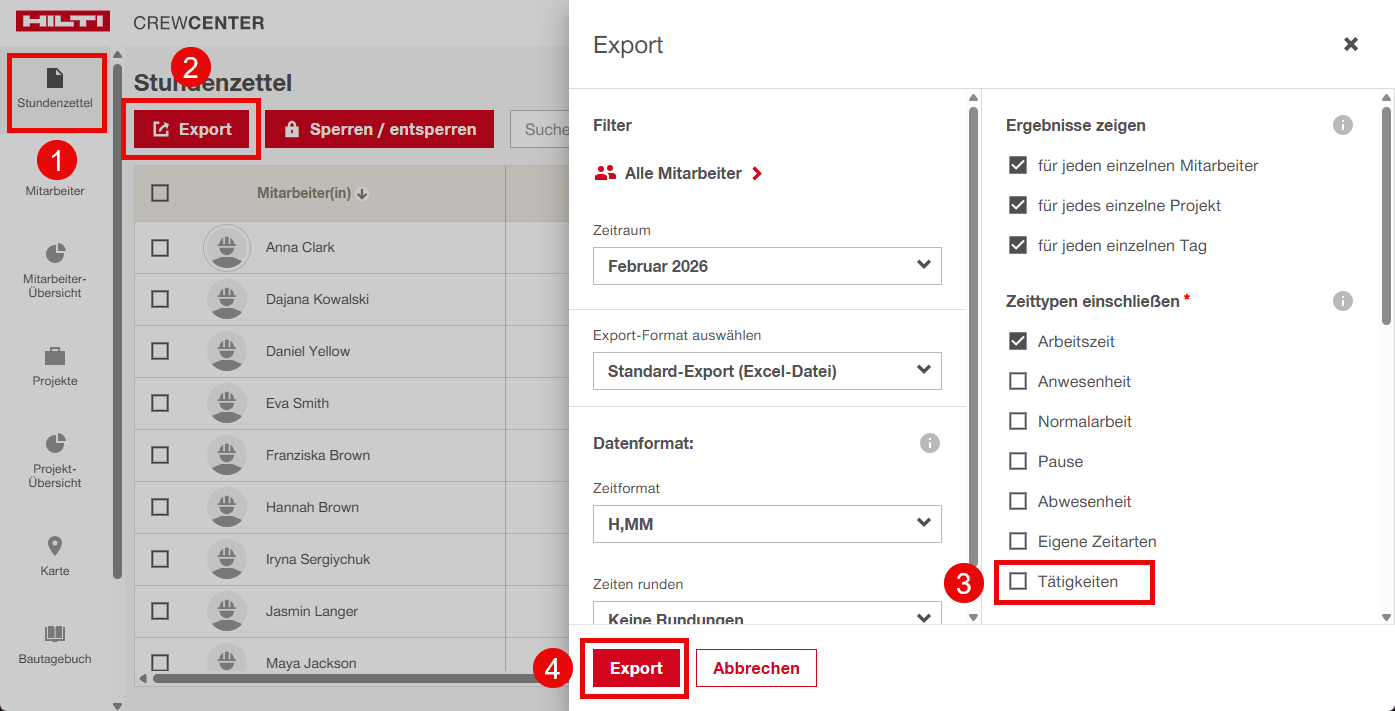This screenshot has width=1395, height=711.
Task: Enable the Tätigkeiten checkbox
Action: 1018,581
